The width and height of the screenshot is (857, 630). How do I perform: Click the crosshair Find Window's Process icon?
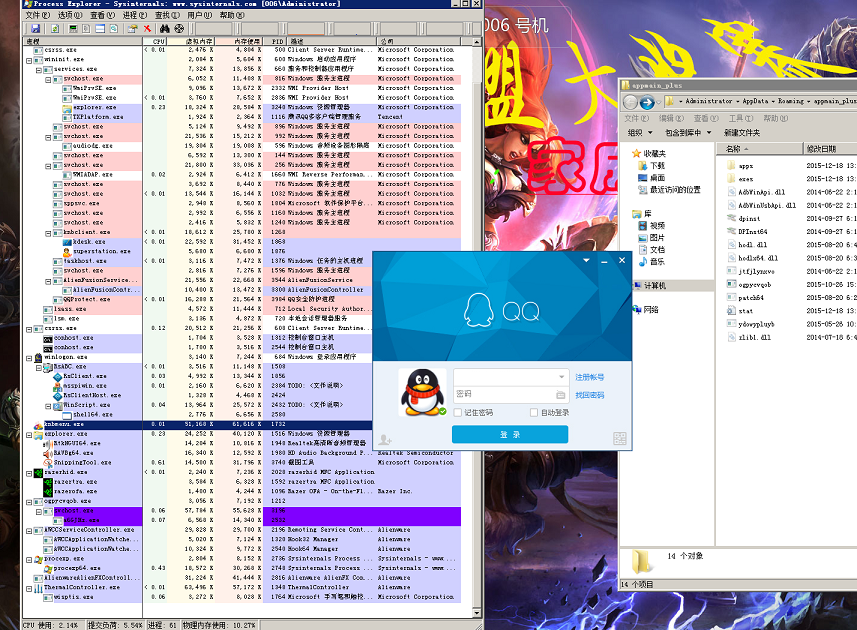click(179, 28)
